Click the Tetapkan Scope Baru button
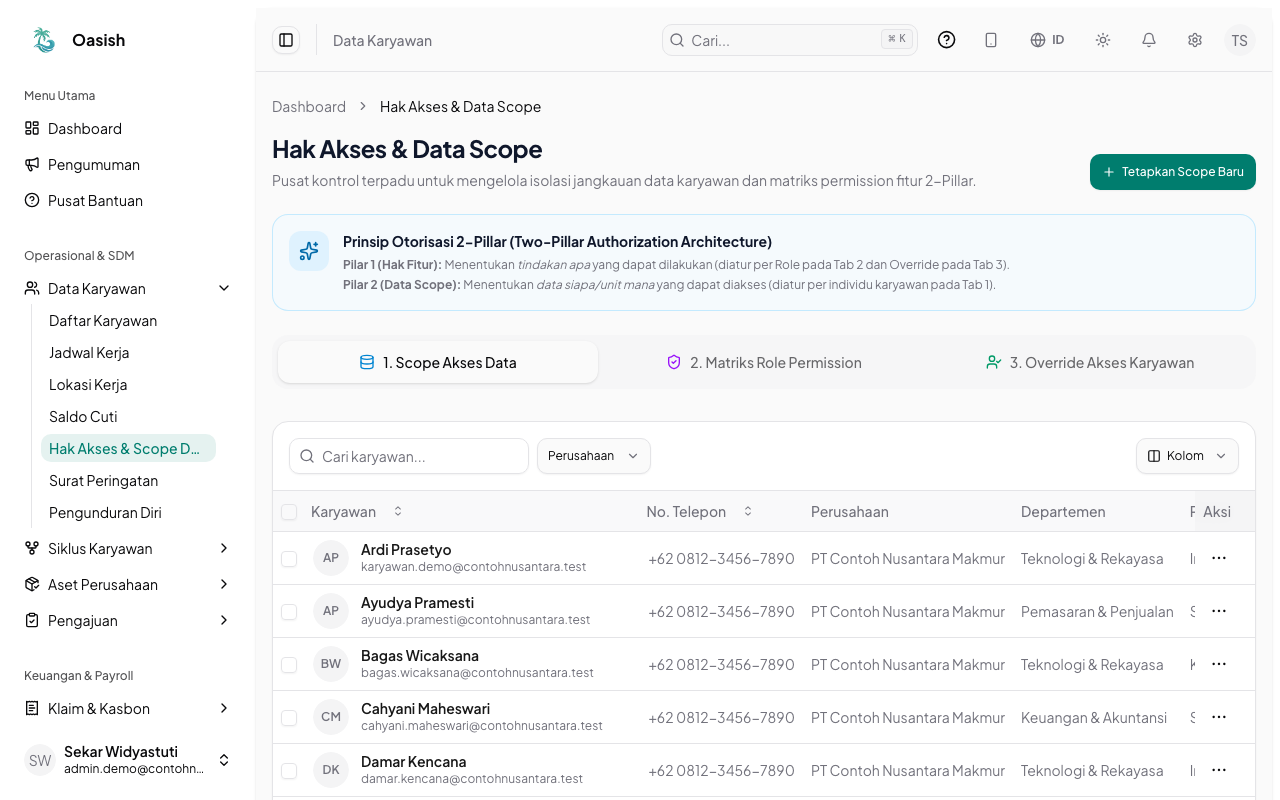This screenshot has height=800, width=1280. click(1173, 172)
